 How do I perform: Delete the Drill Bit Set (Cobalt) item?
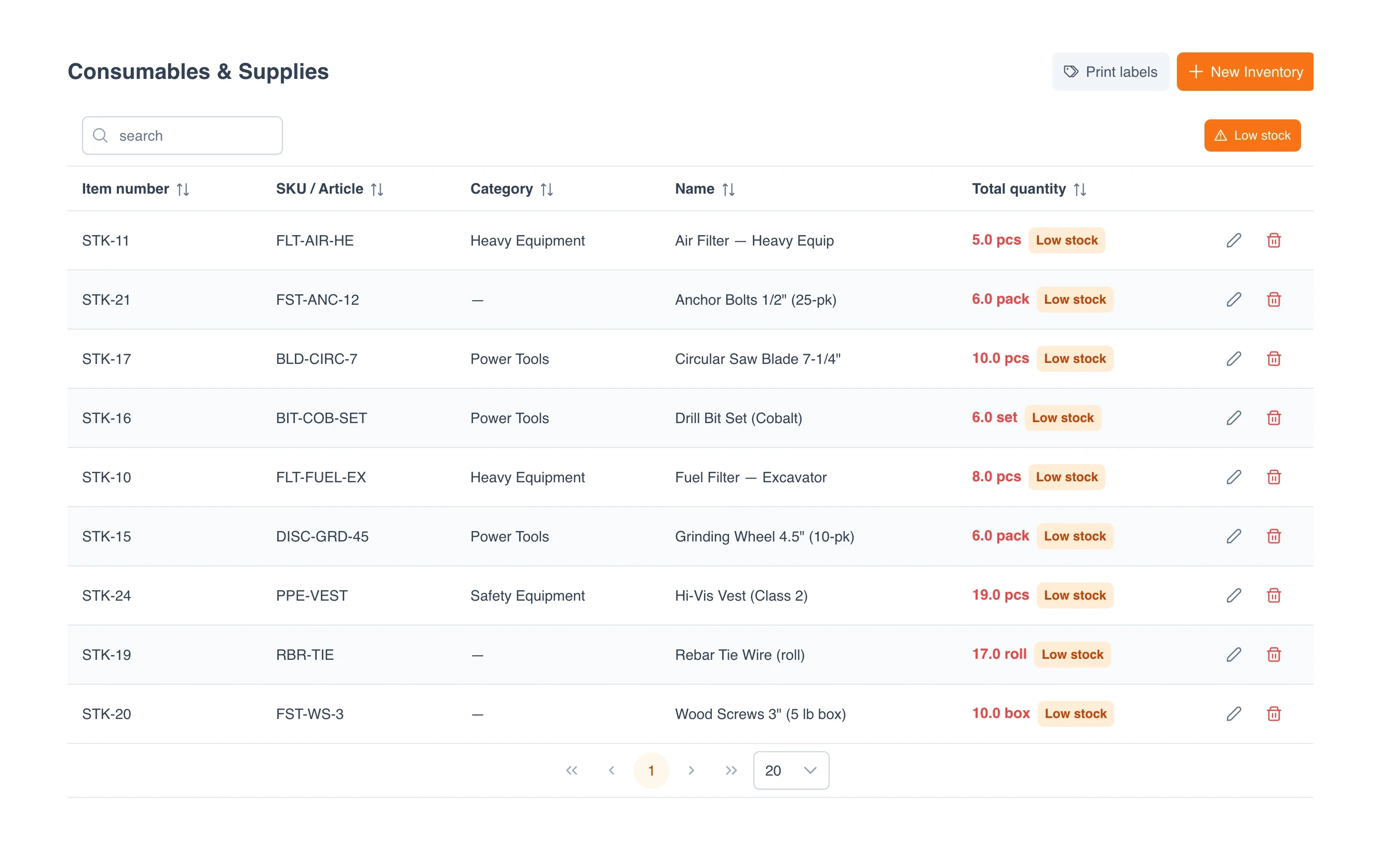pos(1273,417)
